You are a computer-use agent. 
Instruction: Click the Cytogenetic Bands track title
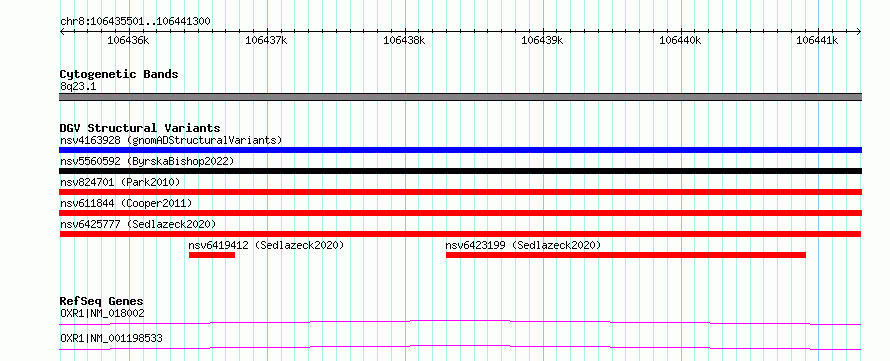(x=119, y=74)
